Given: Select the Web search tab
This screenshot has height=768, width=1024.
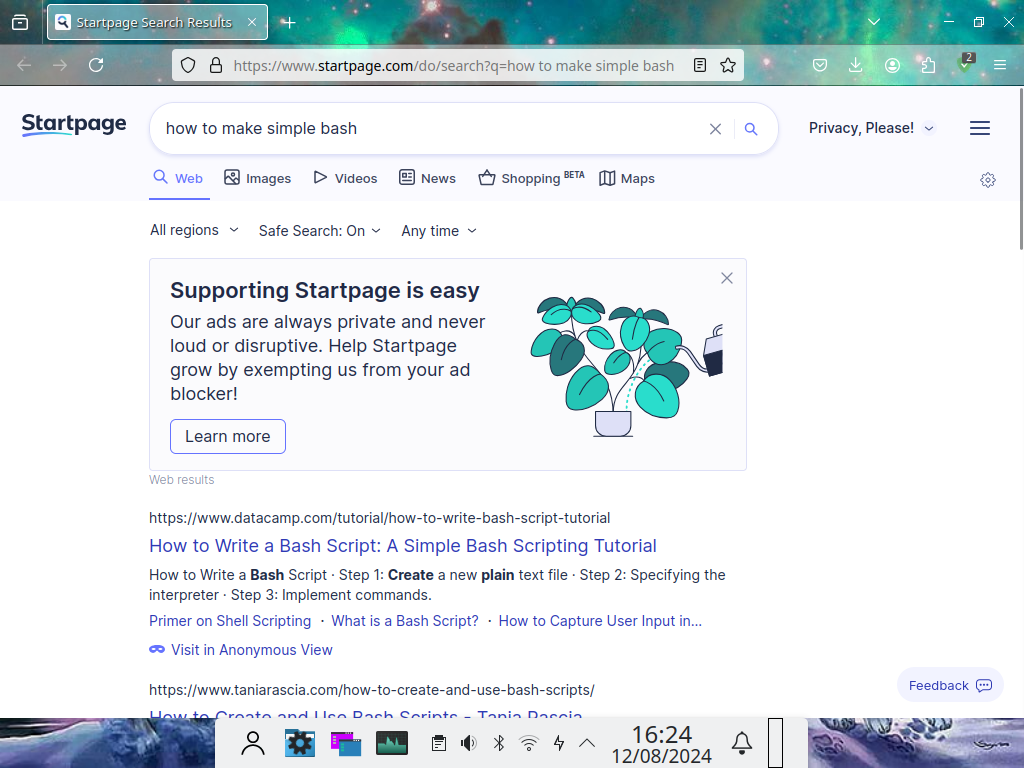Looking at the screenshot, I should (178, 178).
